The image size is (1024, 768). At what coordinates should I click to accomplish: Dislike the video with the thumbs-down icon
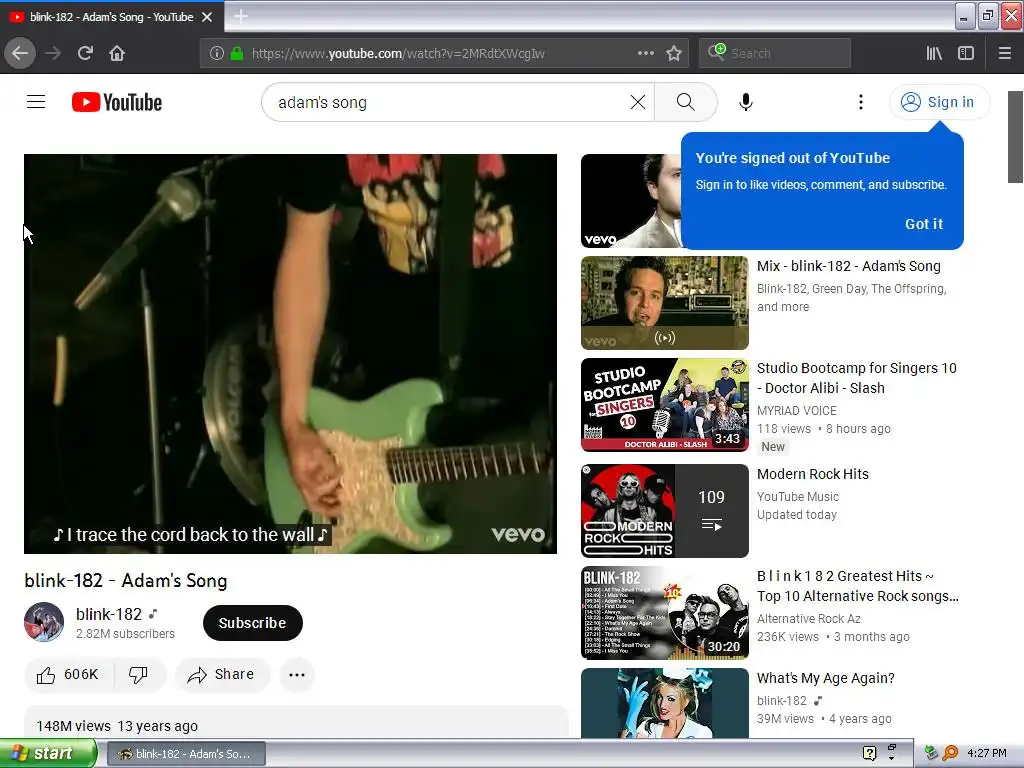[x=138, y=675]
